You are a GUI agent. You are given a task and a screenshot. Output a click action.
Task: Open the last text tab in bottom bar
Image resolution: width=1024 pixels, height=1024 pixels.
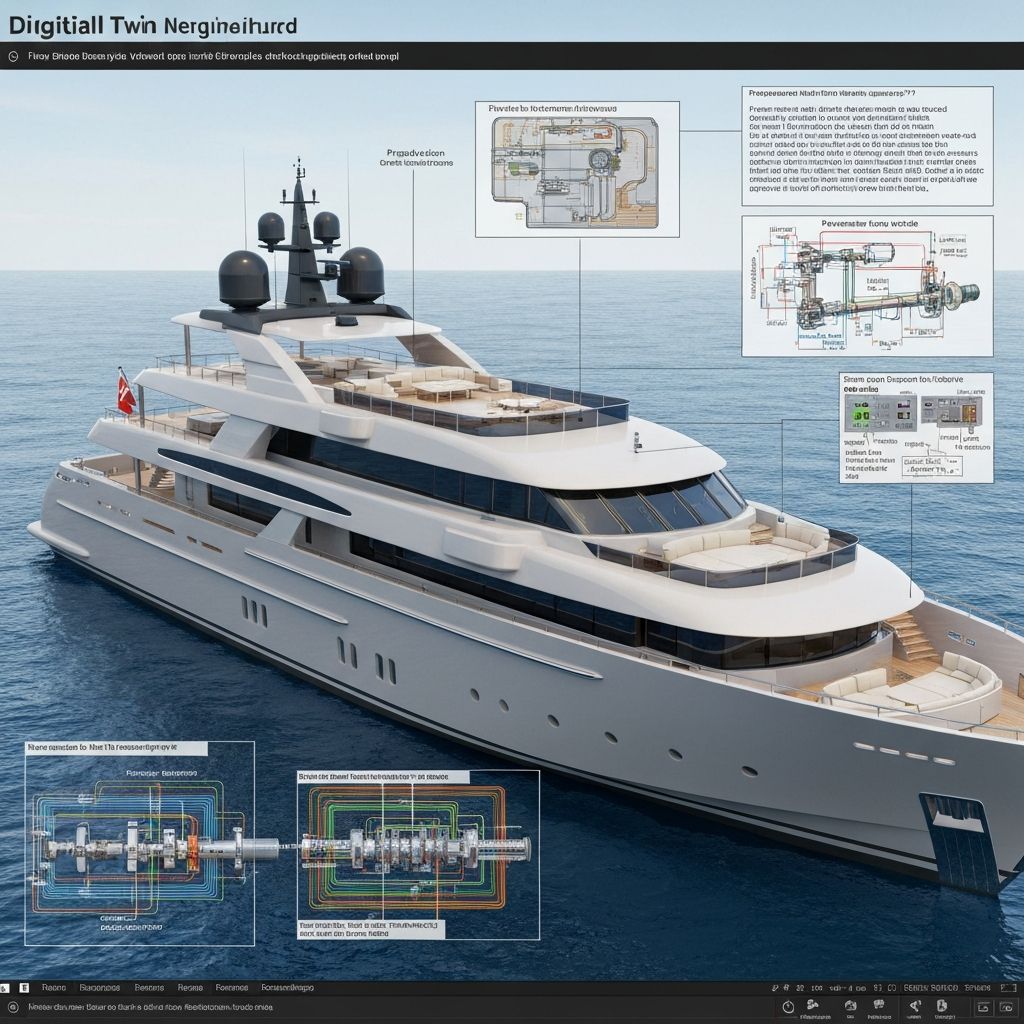point(286,987)
